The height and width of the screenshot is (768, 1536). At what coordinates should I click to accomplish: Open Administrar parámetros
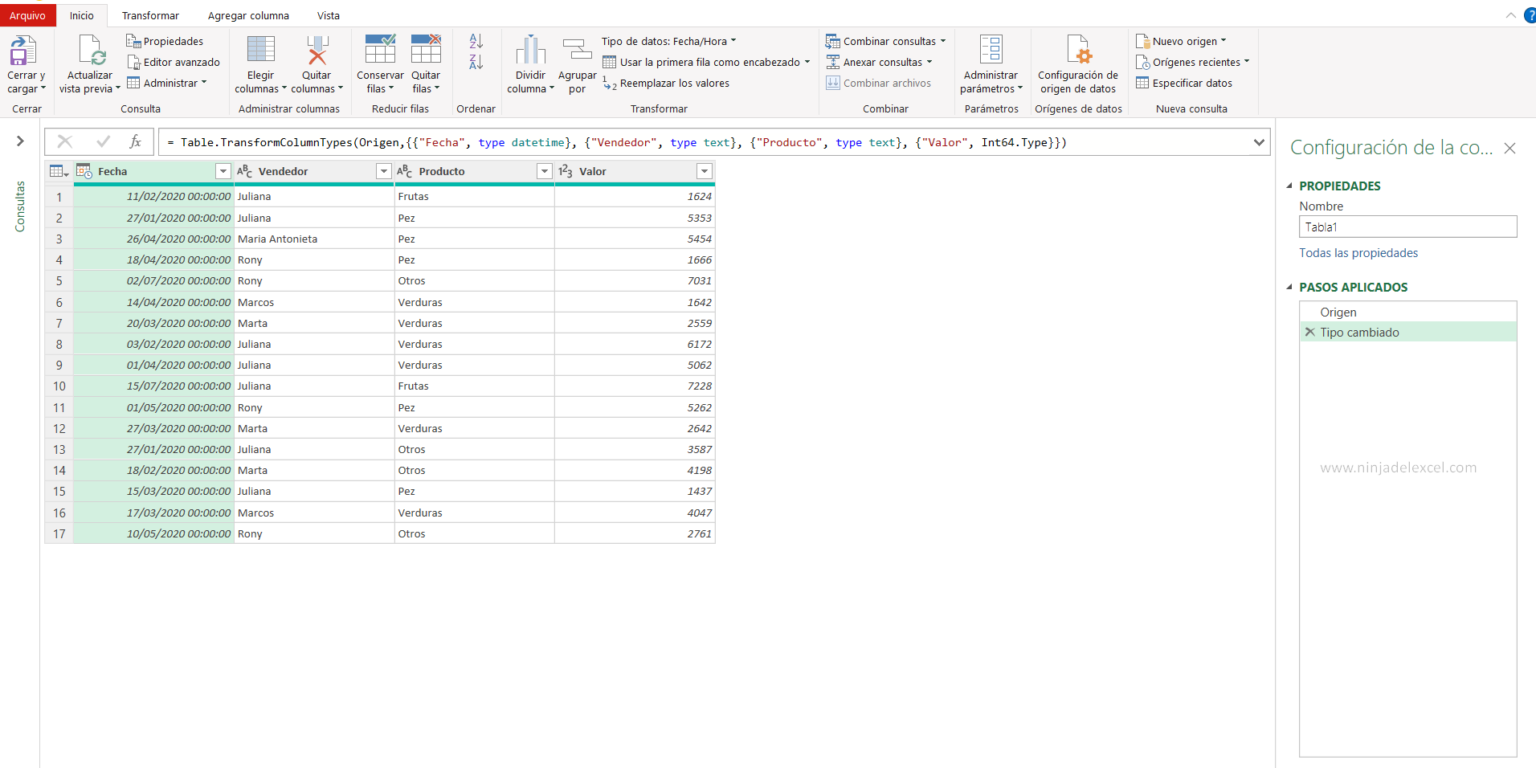[x=990, y=63]
